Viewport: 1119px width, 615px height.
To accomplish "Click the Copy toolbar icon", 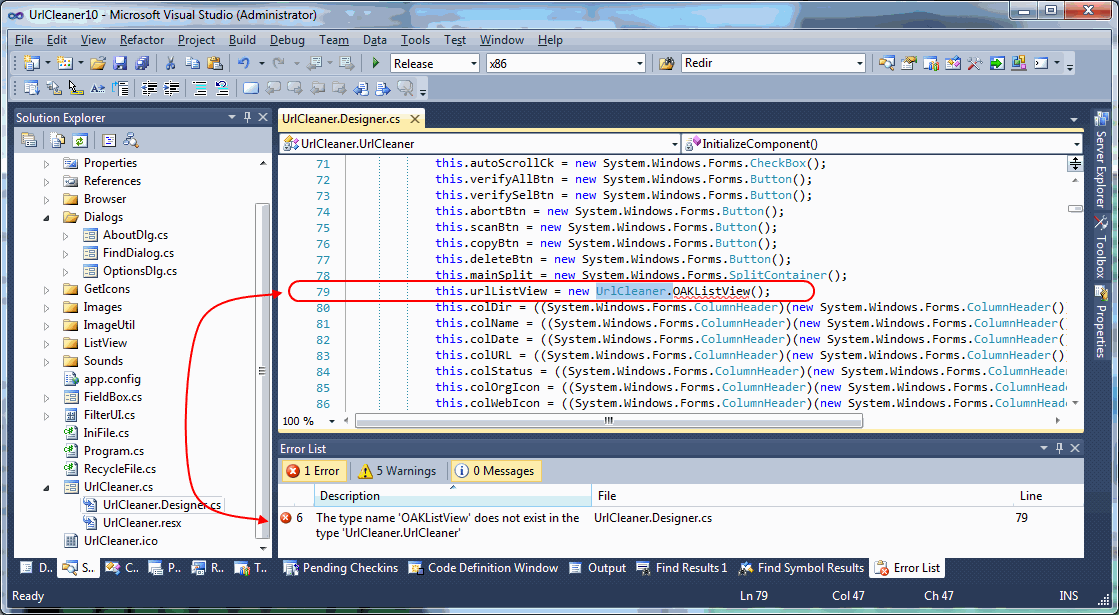I will pos(193,63).
